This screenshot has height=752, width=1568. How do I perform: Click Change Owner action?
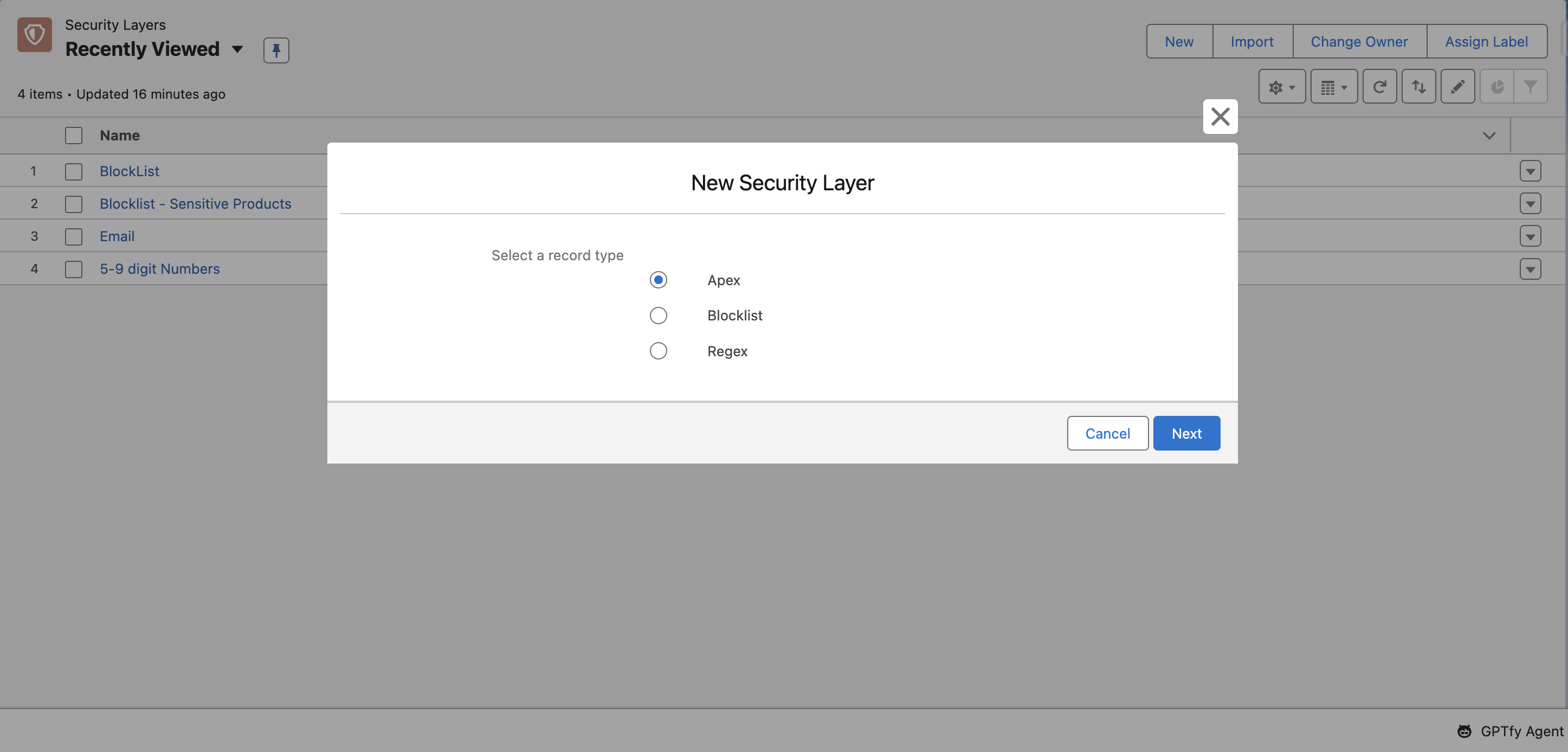(x=1359, y=41)
